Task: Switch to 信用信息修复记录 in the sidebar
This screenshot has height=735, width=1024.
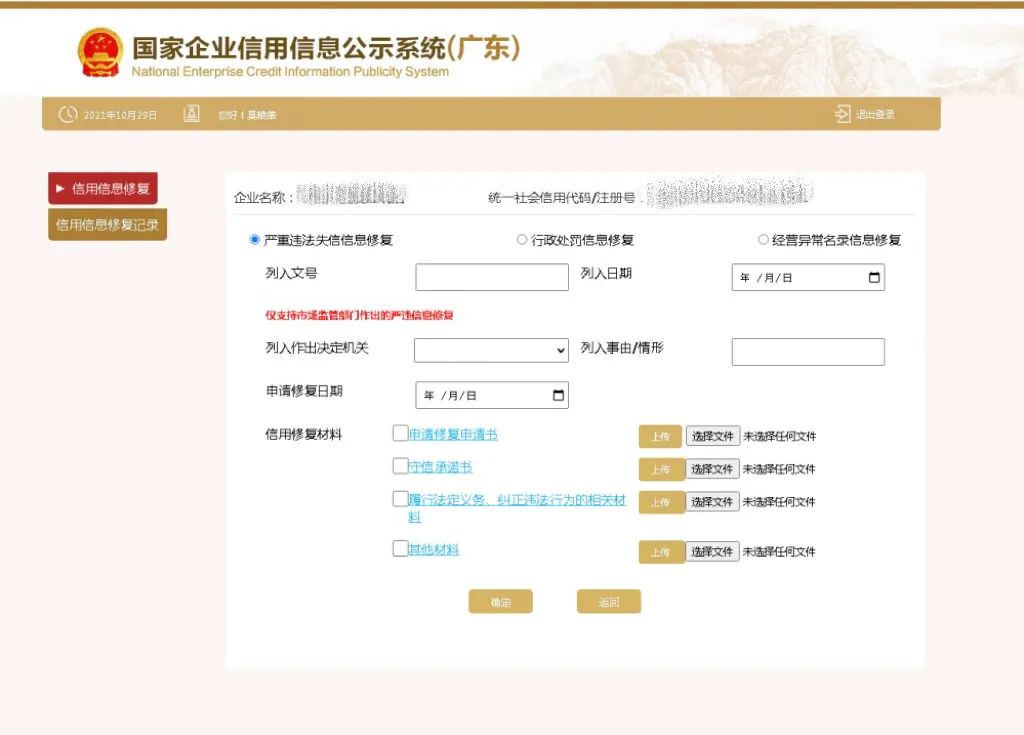Action: click(x=106, y=223)
